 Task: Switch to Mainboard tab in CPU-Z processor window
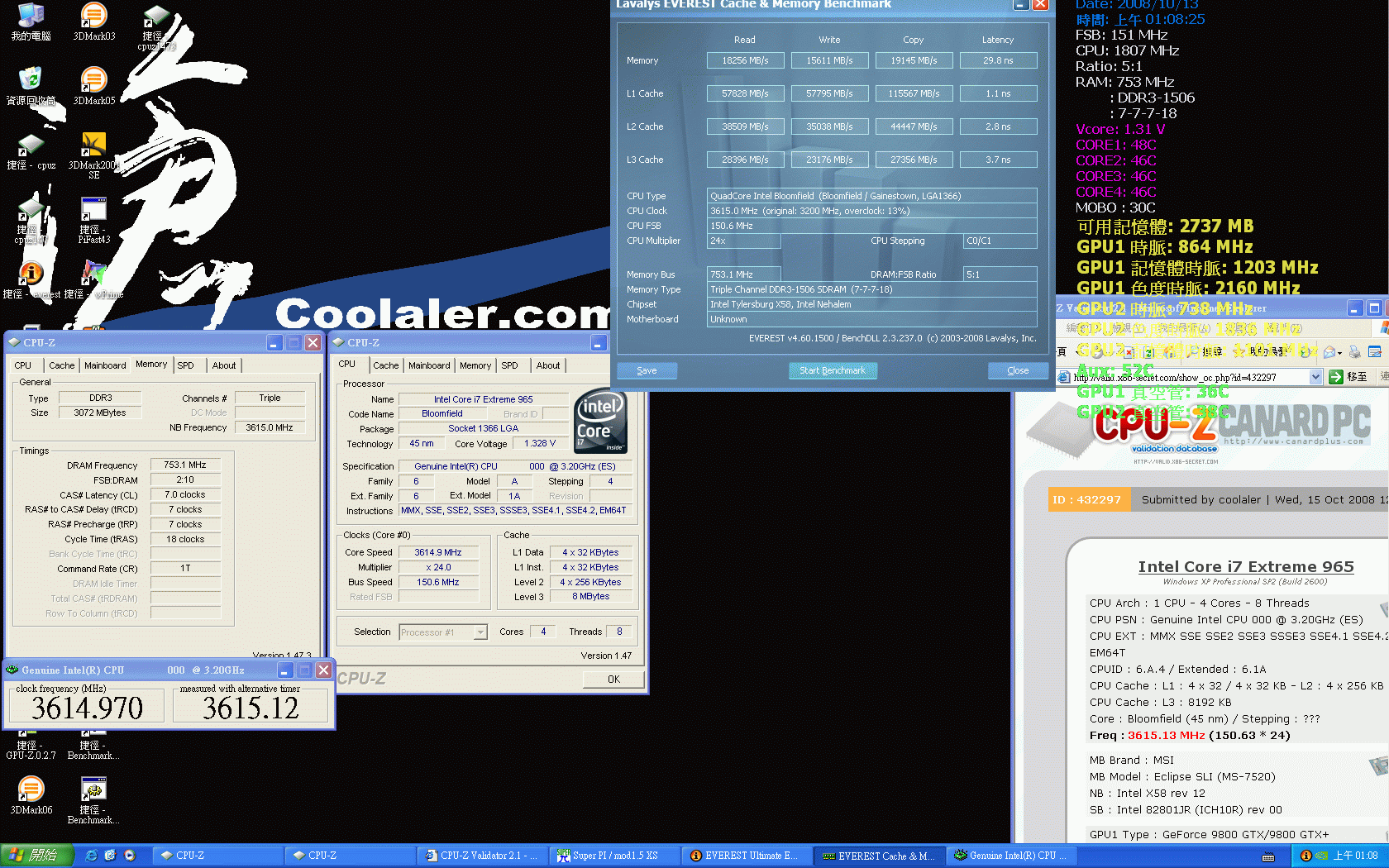(429, 365)
